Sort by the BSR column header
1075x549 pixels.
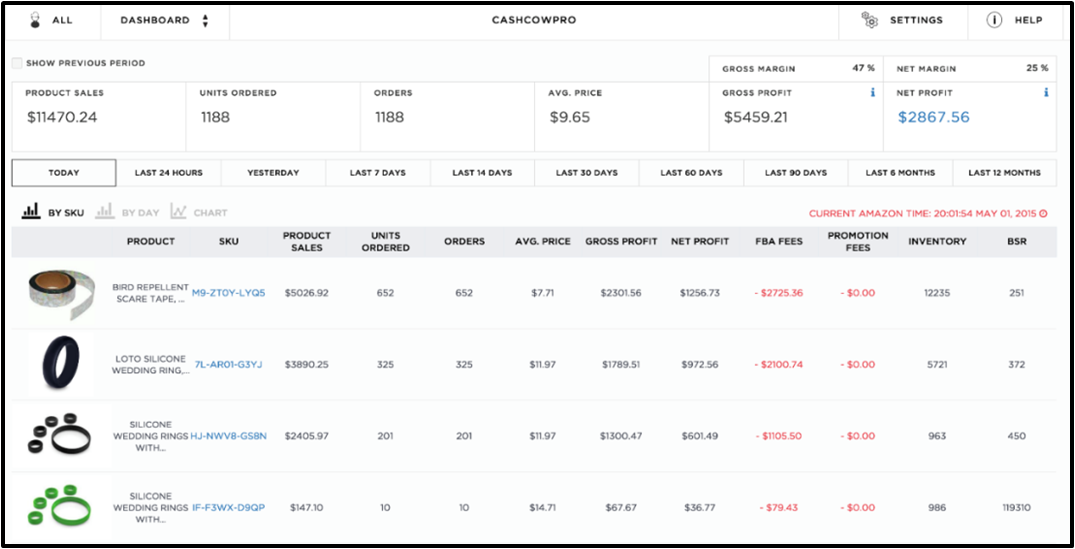(1016, 242)
